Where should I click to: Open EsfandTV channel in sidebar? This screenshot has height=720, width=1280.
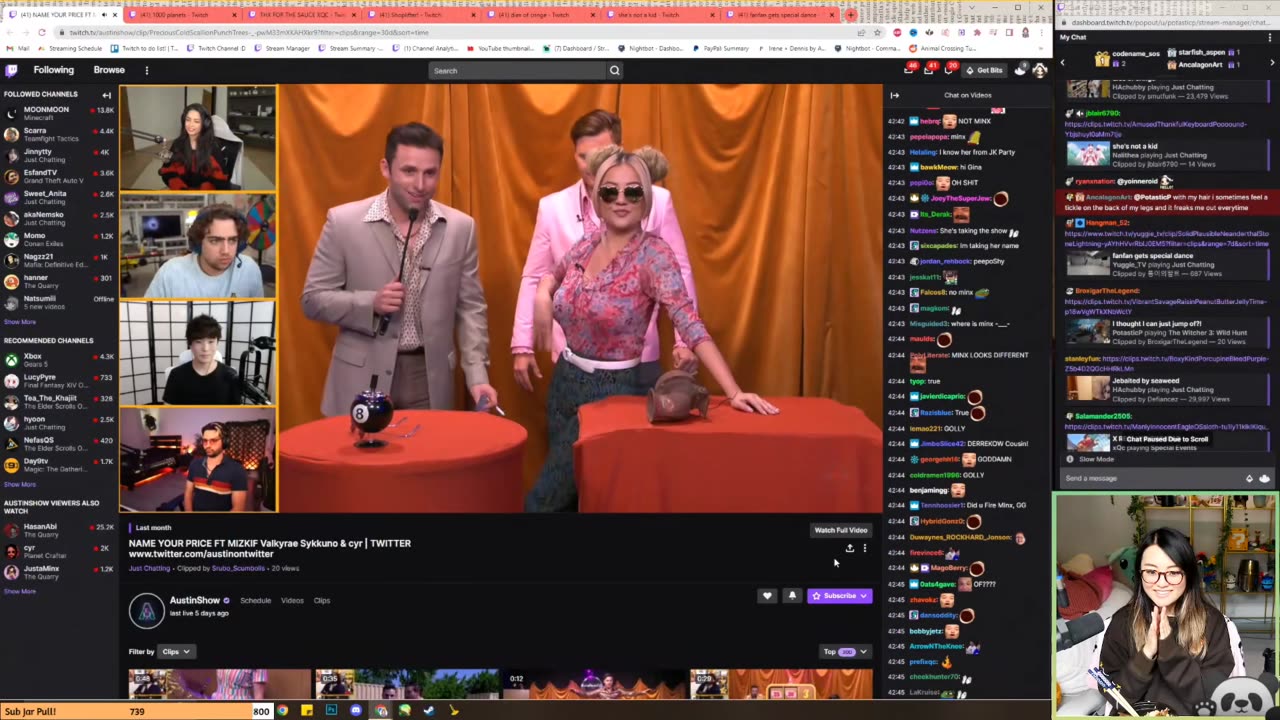pos(58,176)
